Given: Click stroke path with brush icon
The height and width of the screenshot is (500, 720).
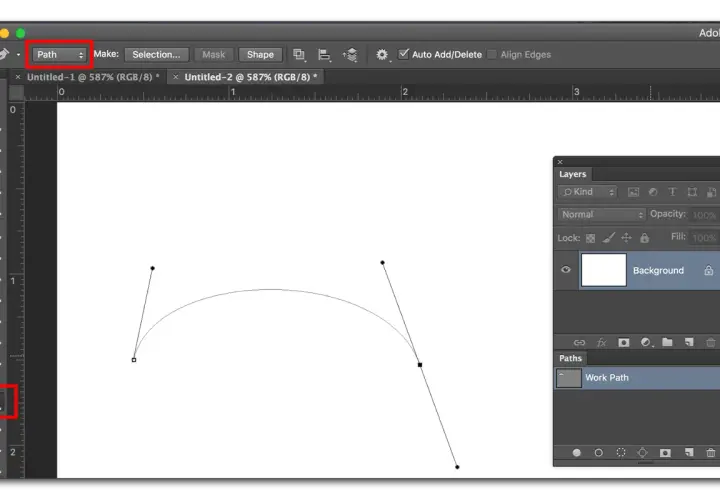Looking at the screenshot, I should [598, 453].
